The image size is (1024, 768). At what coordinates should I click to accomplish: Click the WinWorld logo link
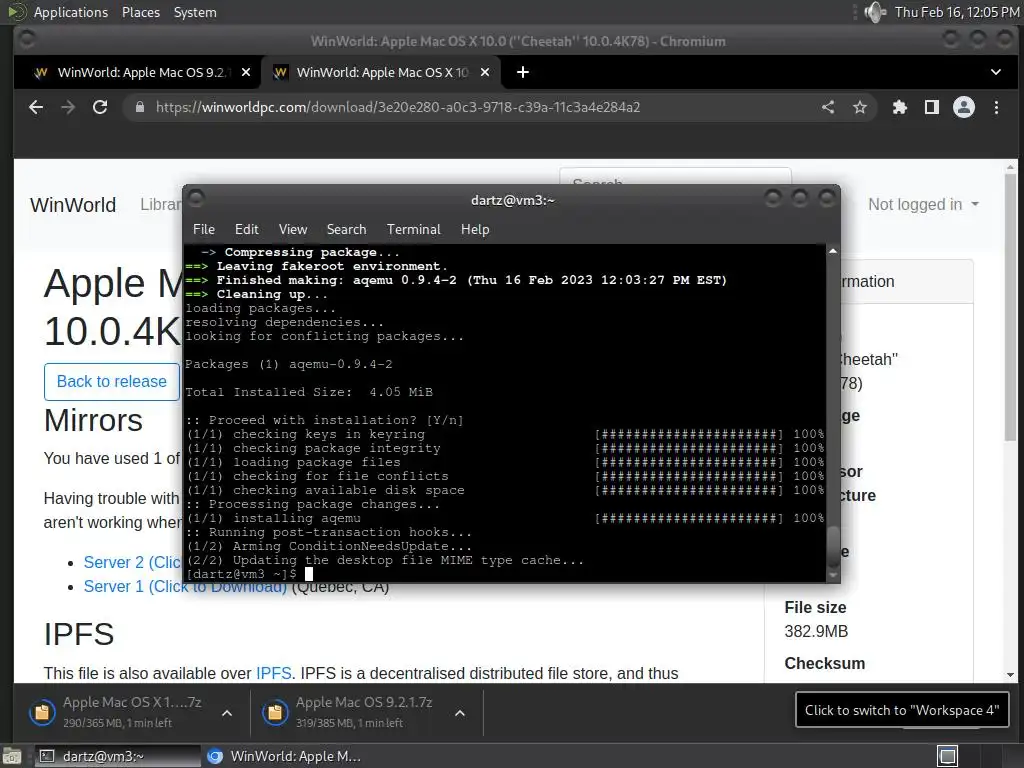click(73, 205)
